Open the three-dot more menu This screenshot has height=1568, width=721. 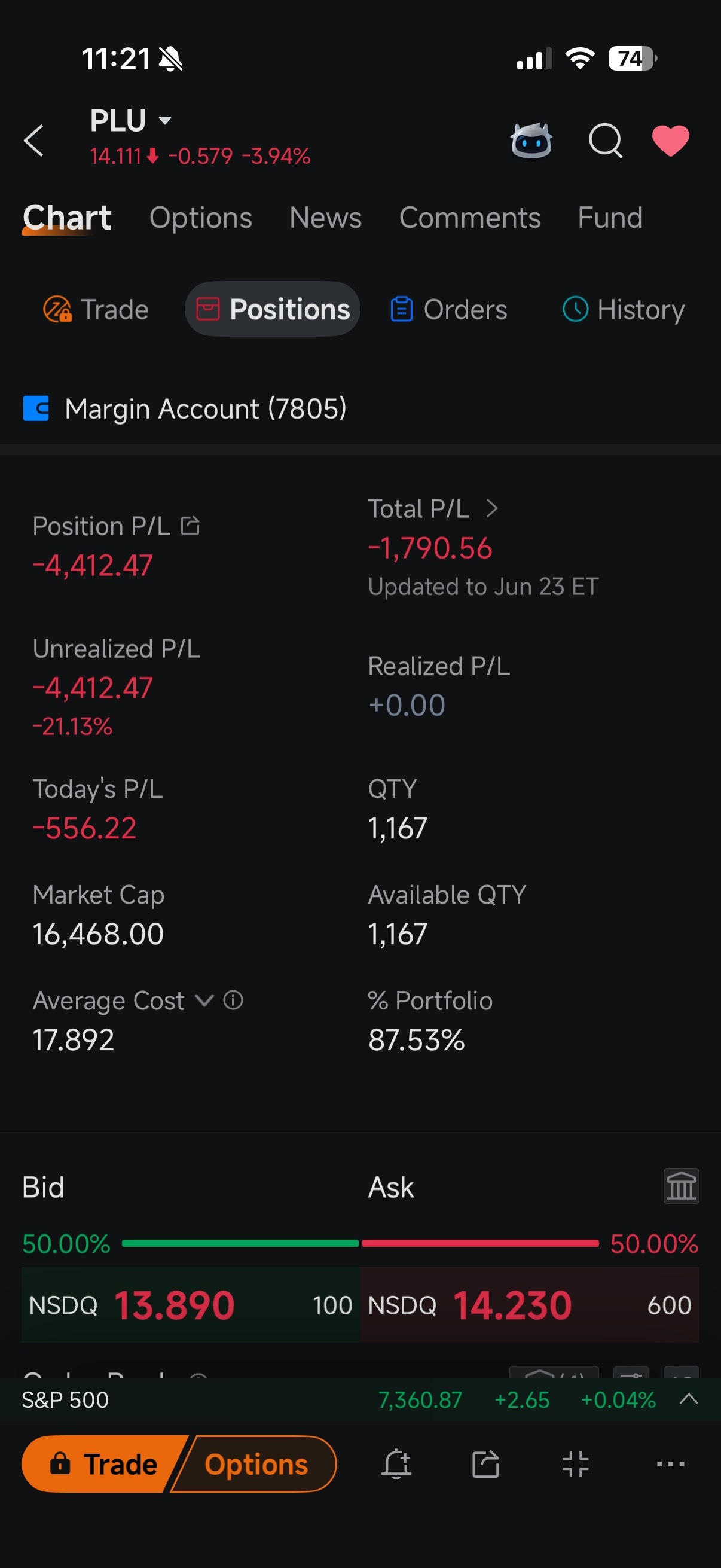(x=671, y=1464)
